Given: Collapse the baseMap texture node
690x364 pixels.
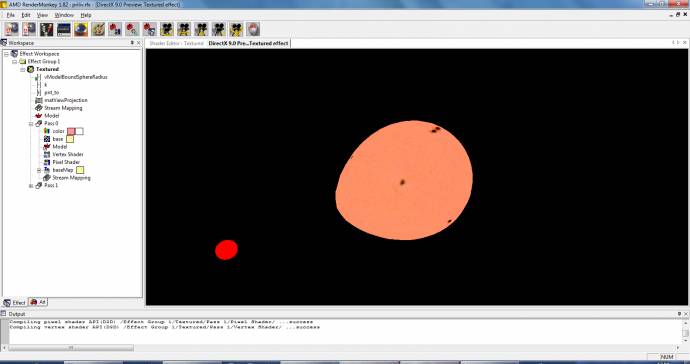Looking at the screenshot, I should point(39,170).
